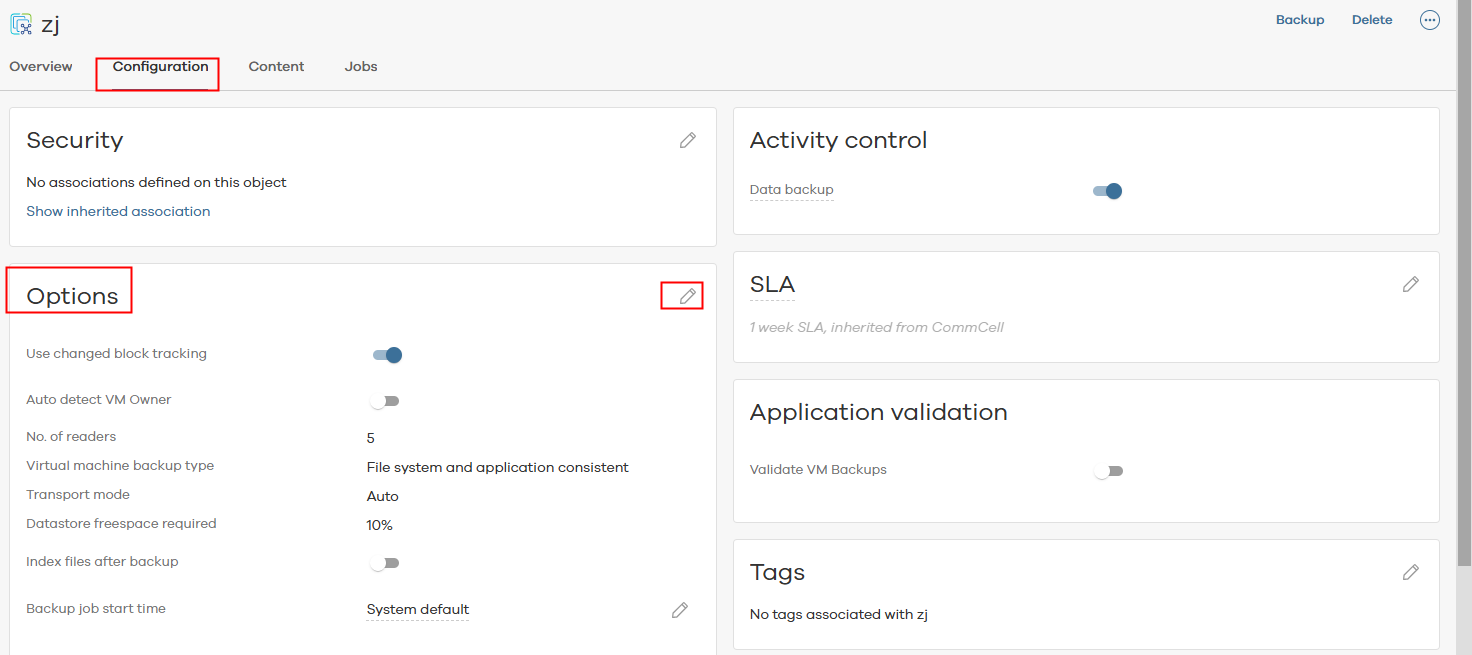Image resolution: width=1472 pixels, height=655 pixels.
Task: Edit Backup job start time pencil
Action: pyautogui.click(x=680, y=610)
